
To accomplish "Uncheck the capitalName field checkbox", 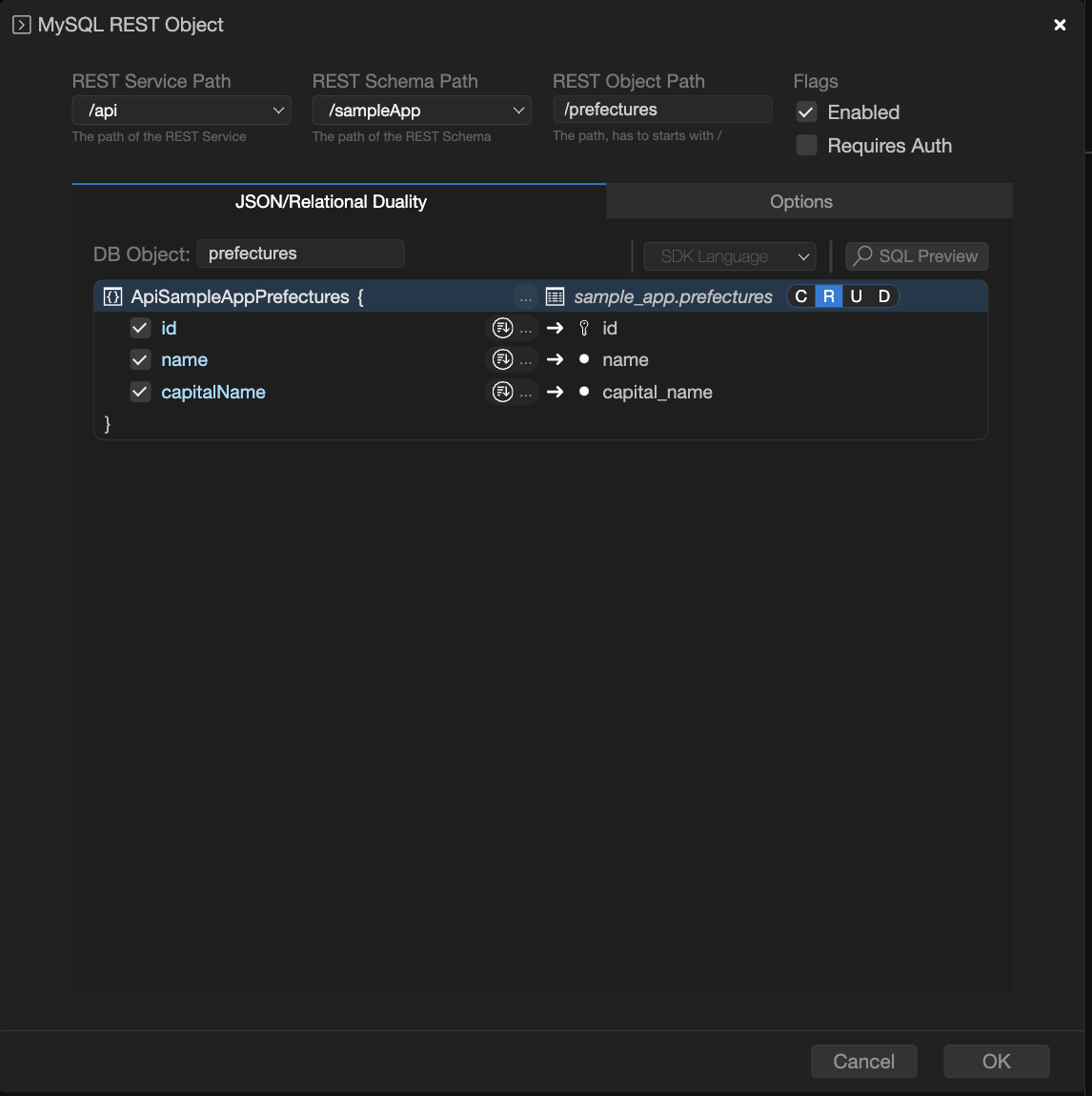I will click(140, 392).
